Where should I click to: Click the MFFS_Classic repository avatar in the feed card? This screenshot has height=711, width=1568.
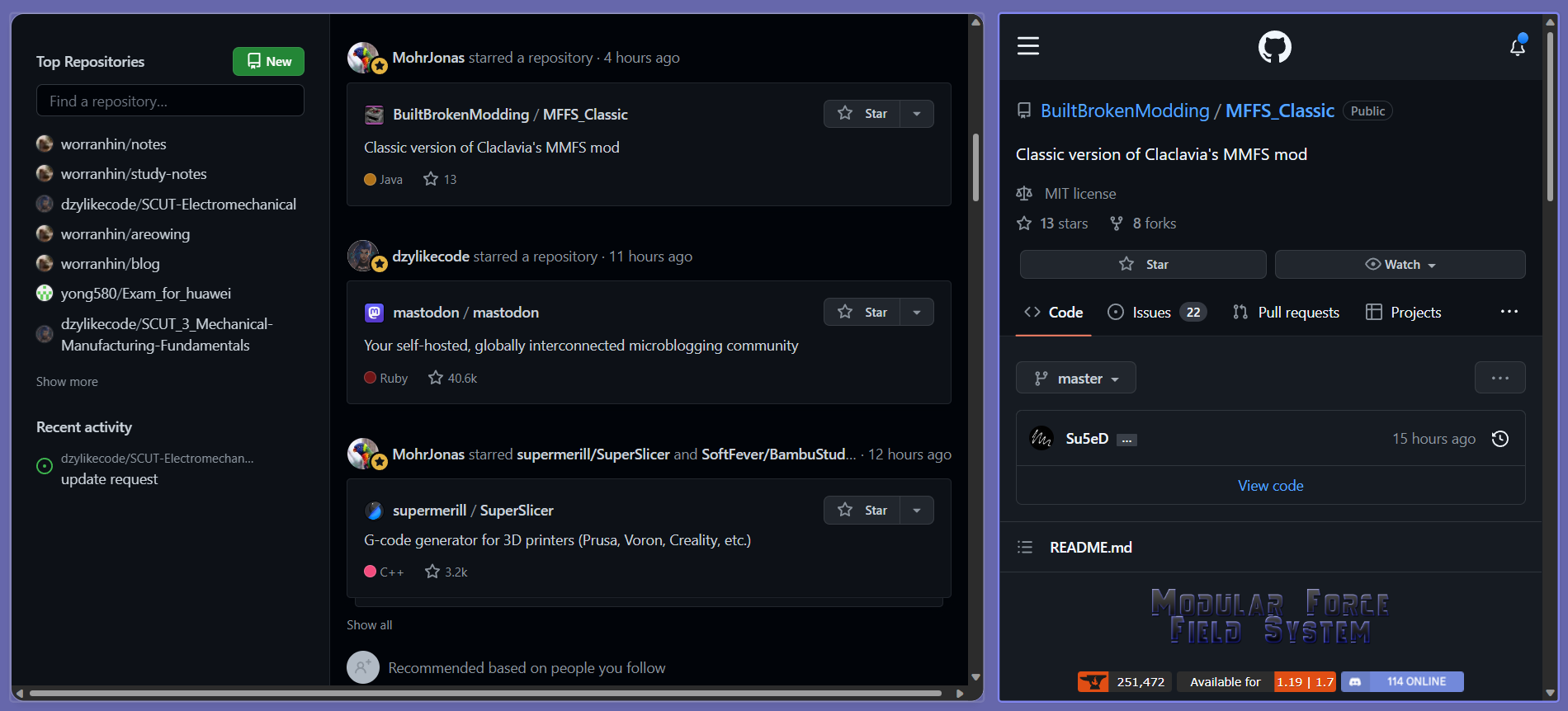[374, 115]
